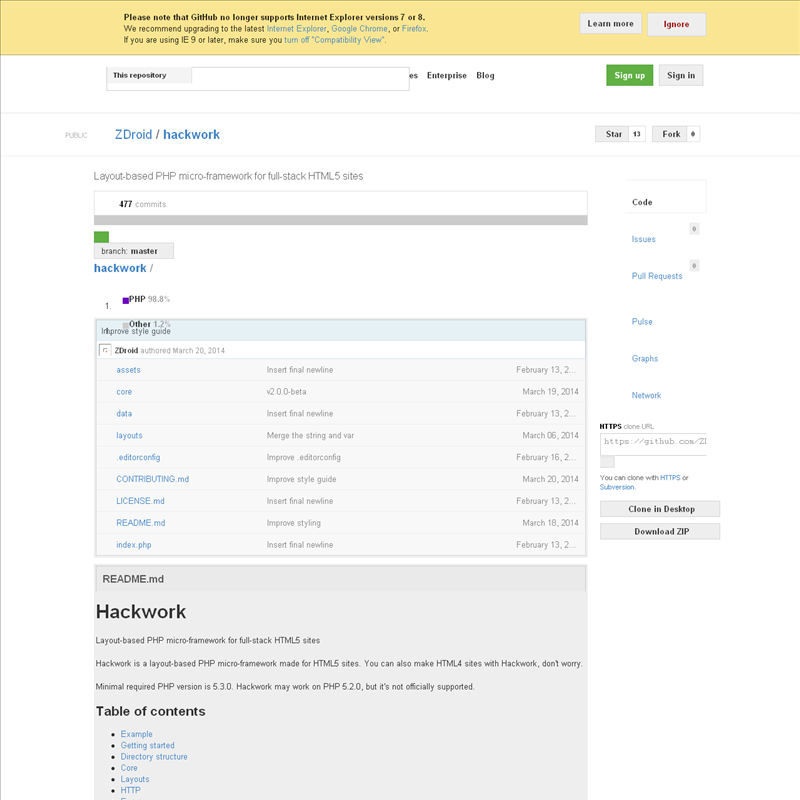This screenshot has height=800, width=800.
Task: Open the Pull Requests tab
Action: point(657,276)
